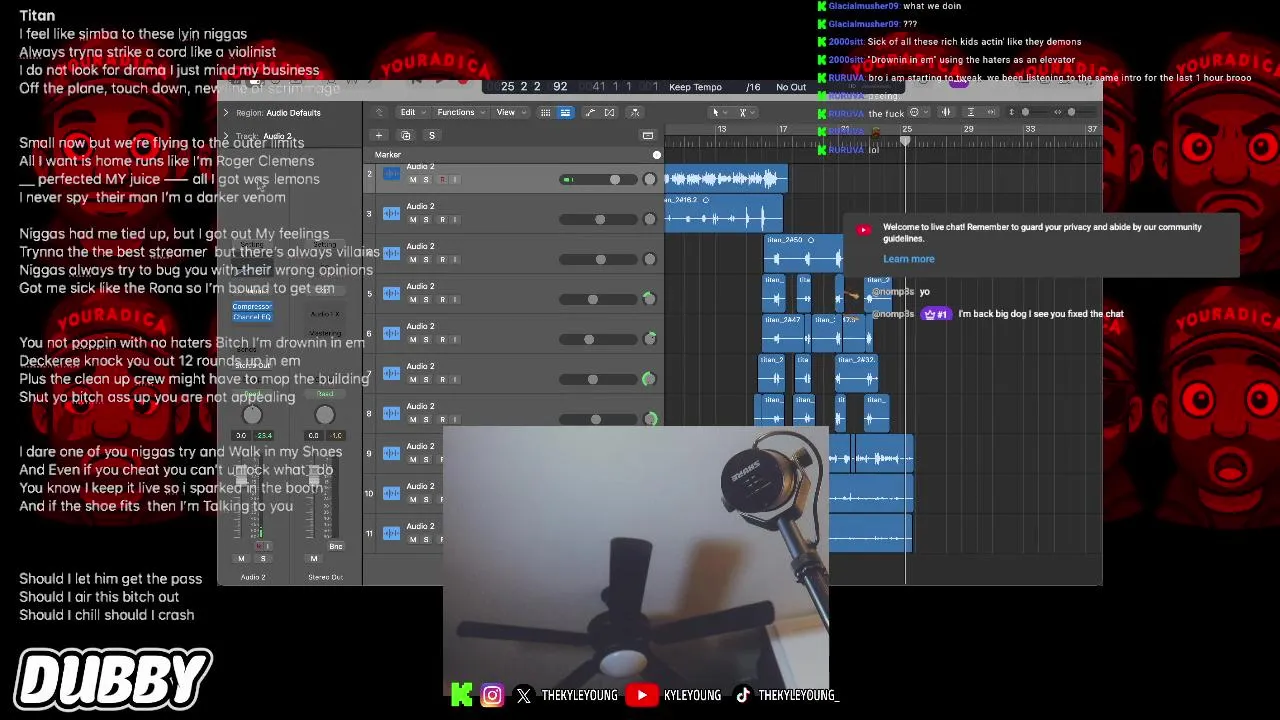The width and height of the screenshot is (1280, 720).
Task: Add a new track with plus button
Action: pyautogui.click(x=379, y=135)
